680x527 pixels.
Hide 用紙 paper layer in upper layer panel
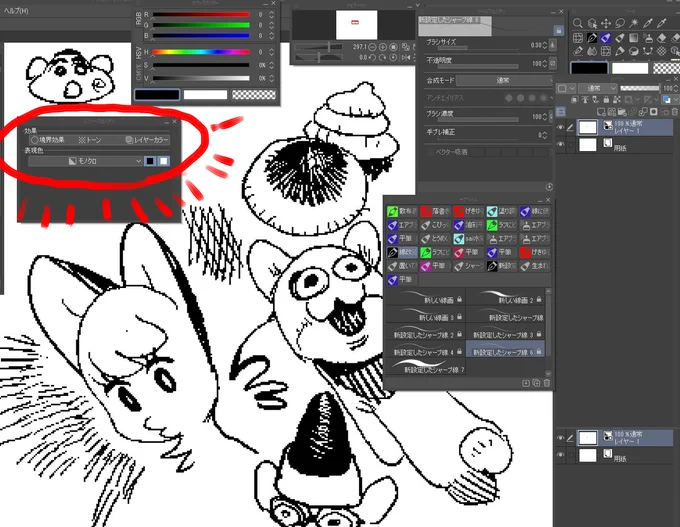(560, 144)
